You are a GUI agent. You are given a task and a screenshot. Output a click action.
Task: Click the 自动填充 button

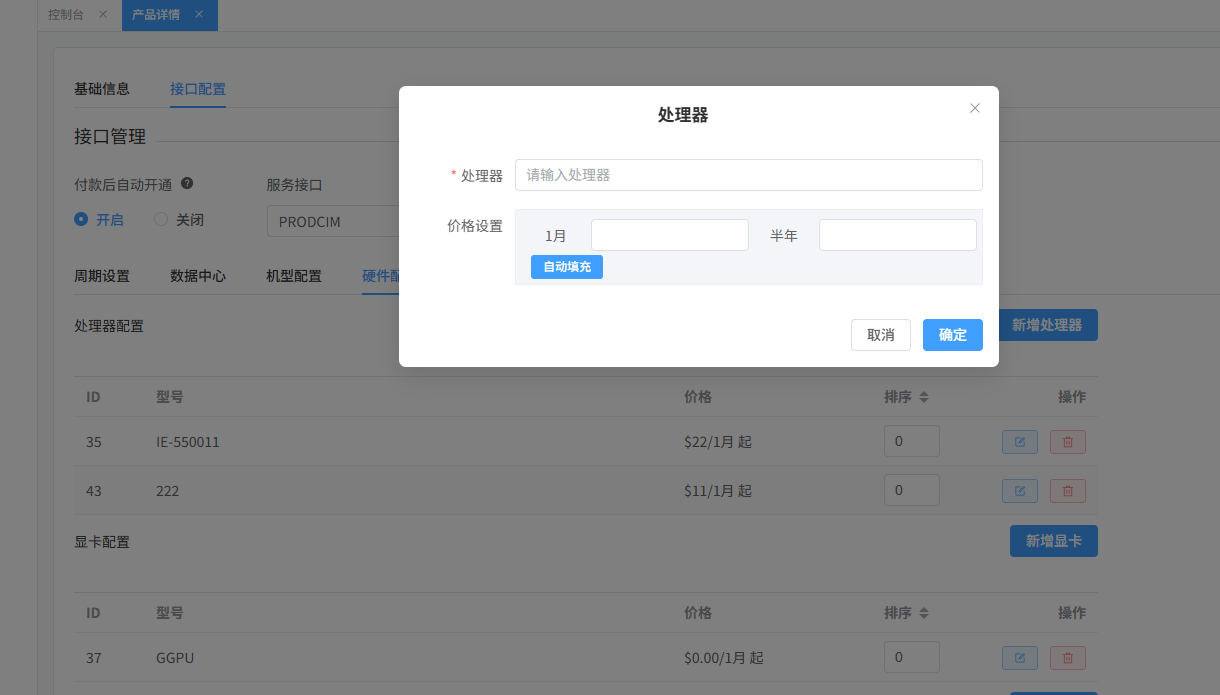(x=567, y=267)
